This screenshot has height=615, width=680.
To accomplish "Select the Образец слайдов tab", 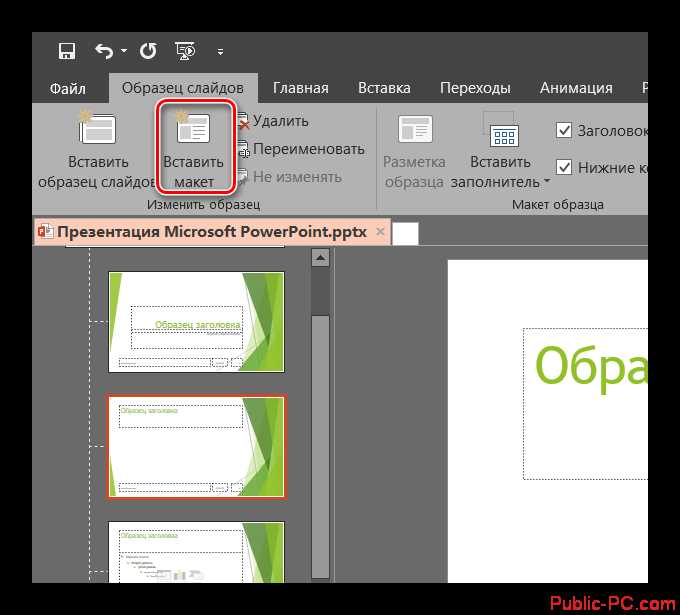I will tap(183, 88).
